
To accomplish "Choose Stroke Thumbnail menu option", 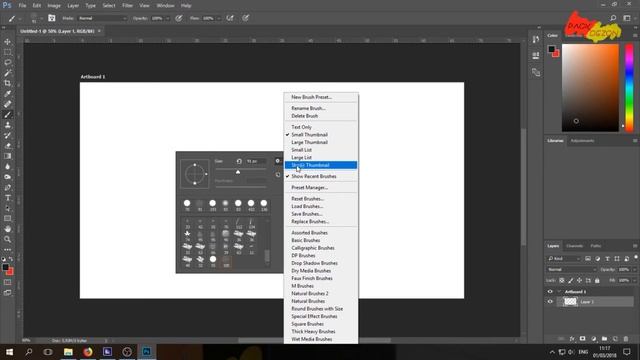I will [321, 165].
